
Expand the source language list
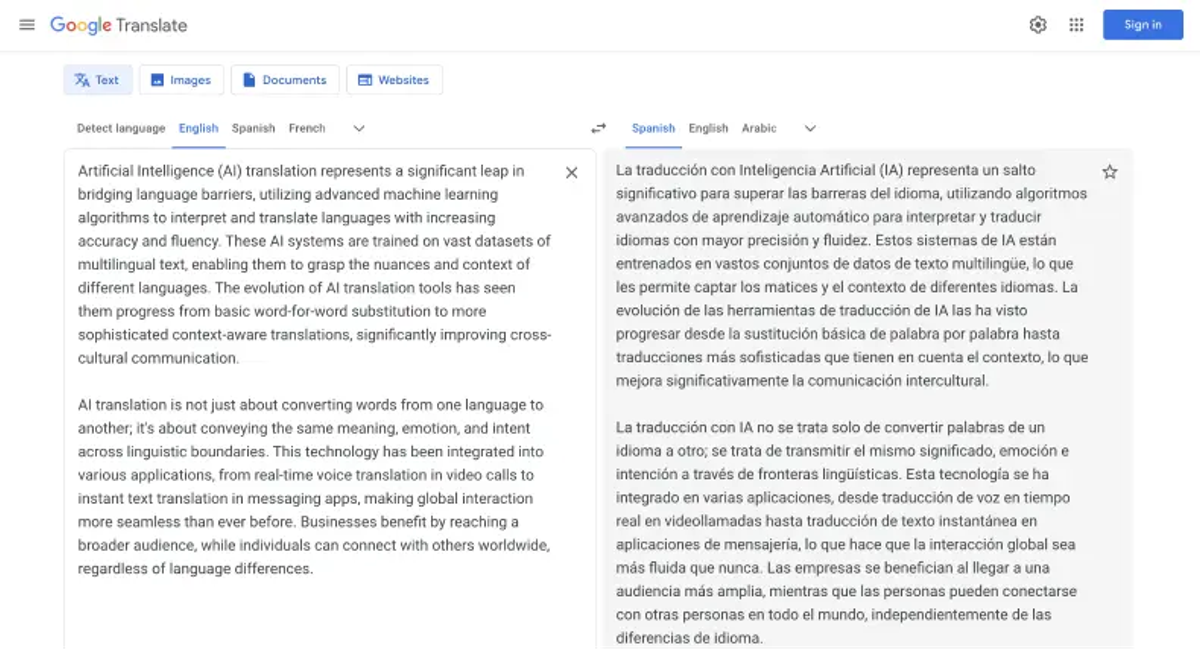tap(359, 128)
